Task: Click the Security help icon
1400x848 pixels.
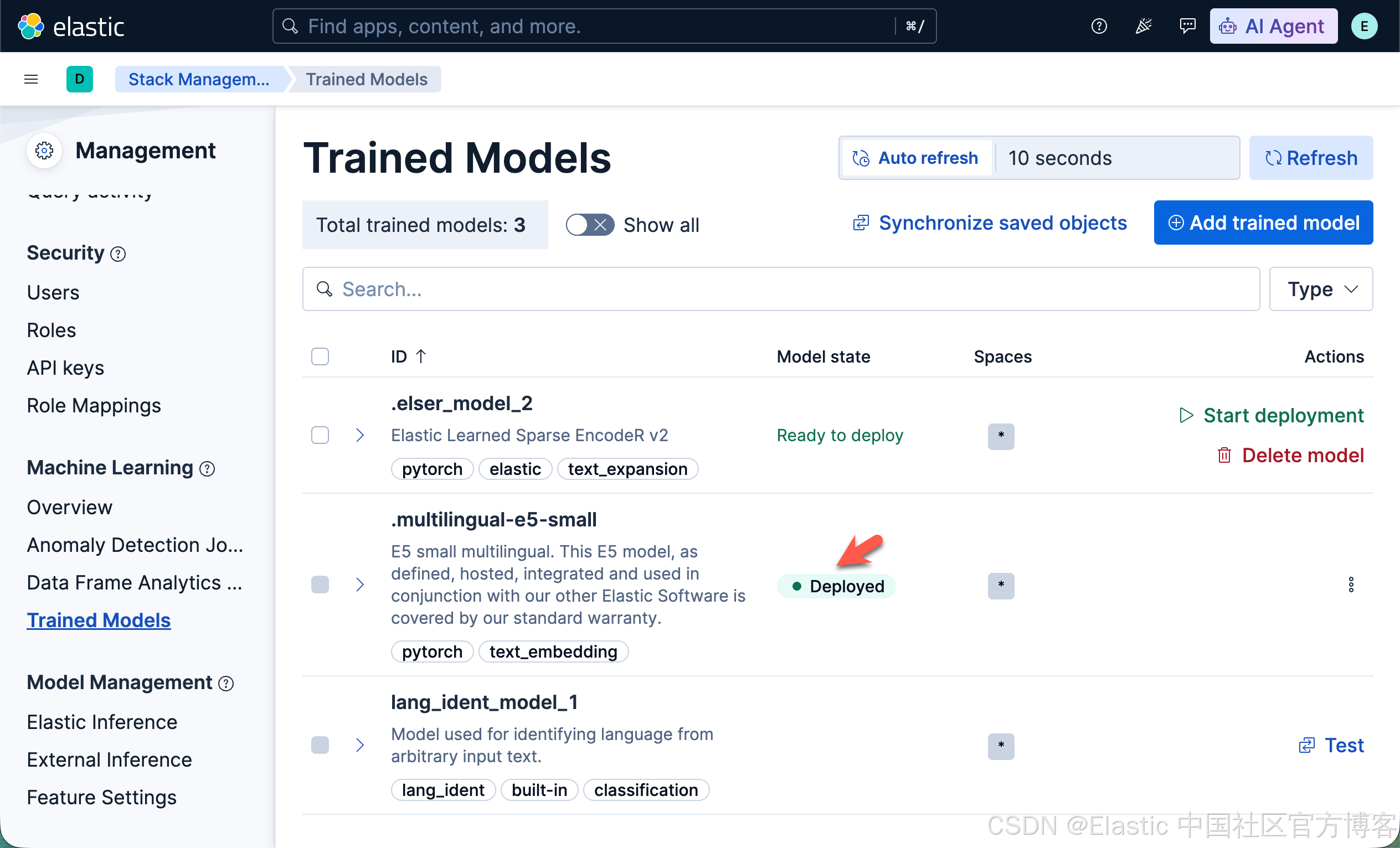Action: tap(117, 254)
